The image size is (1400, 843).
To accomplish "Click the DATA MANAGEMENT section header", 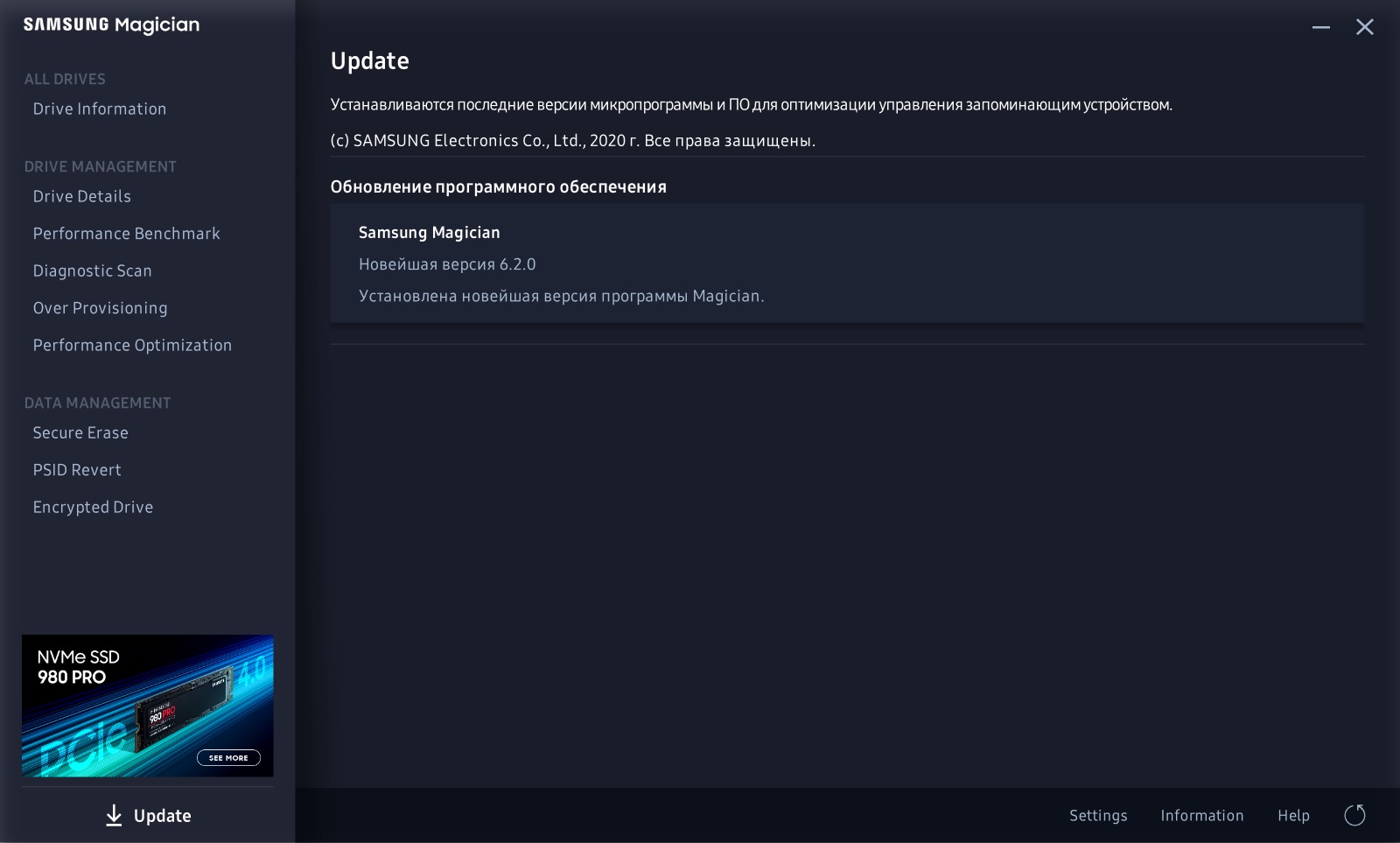I will [x=98, y=403].
